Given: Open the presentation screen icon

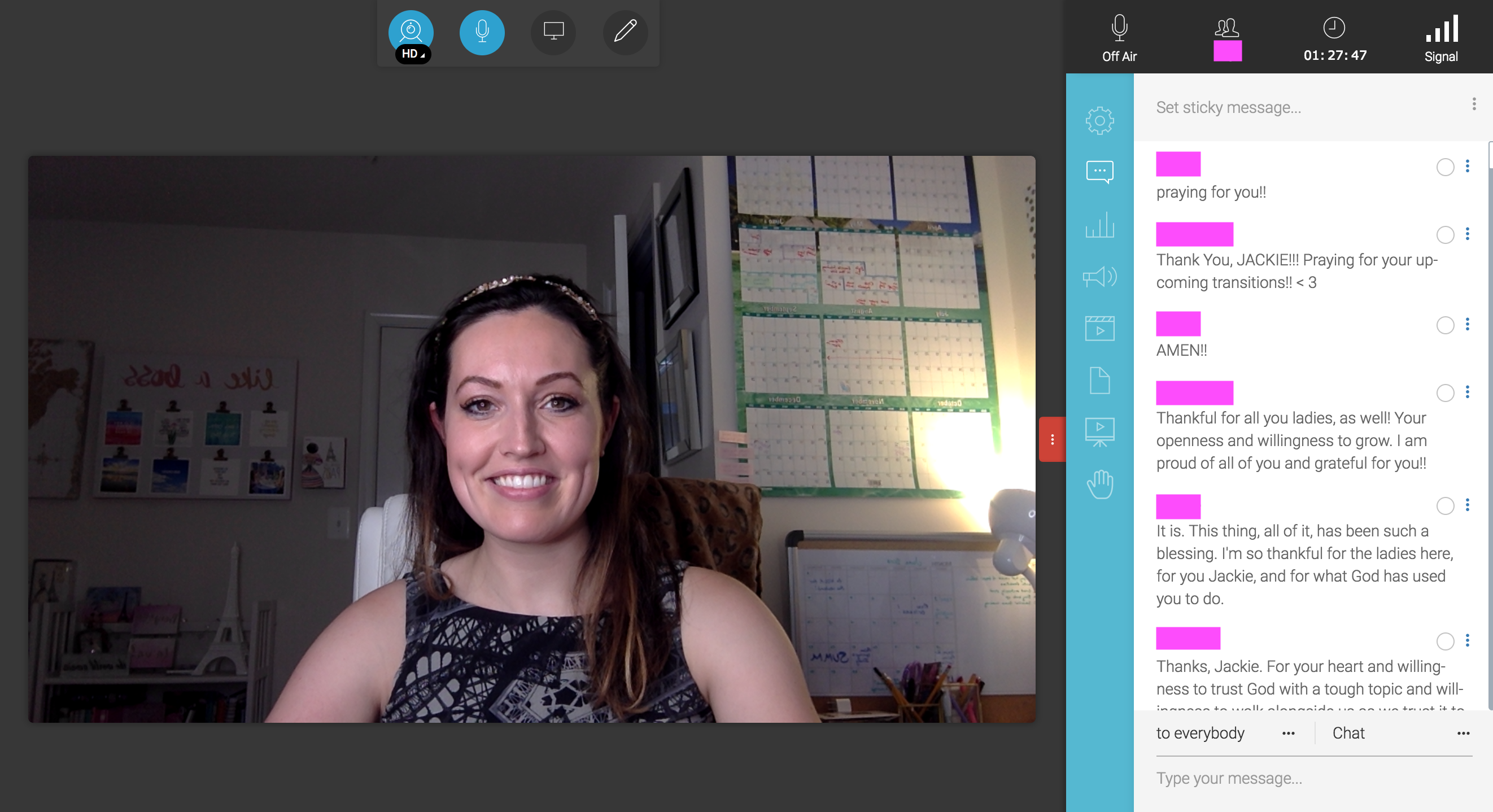Looking at the screenshot, I should (x=1099, y=433).
